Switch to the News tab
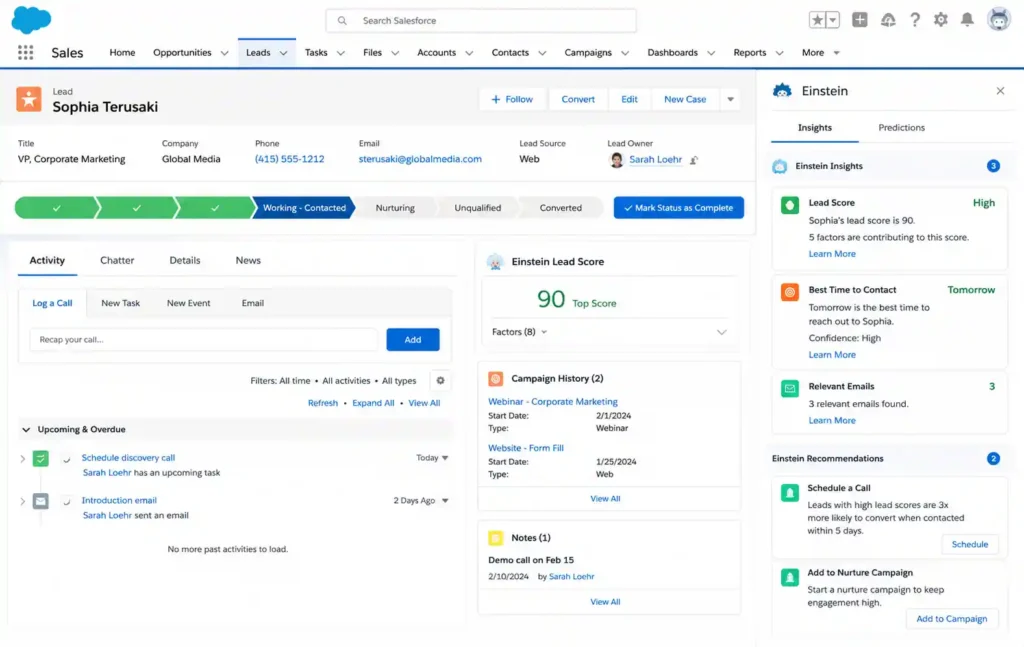Screen dimensions: 1024x647 (248, 260)
